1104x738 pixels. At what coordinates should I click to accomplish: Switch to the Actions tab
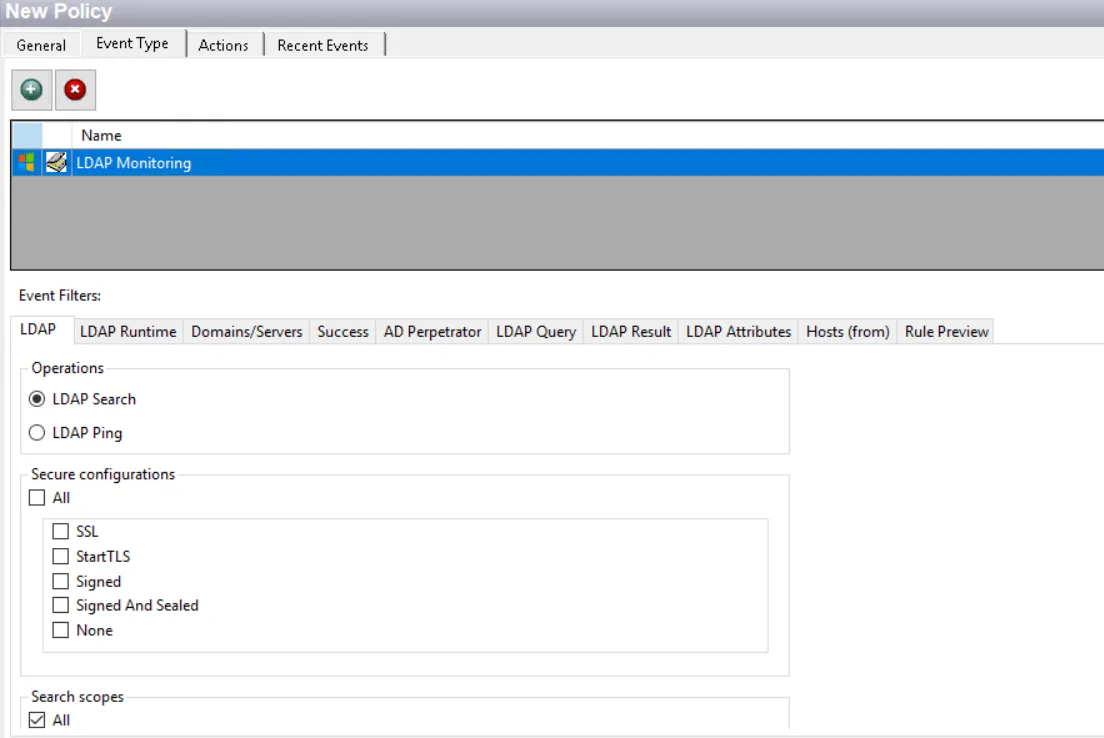[224, 45]
